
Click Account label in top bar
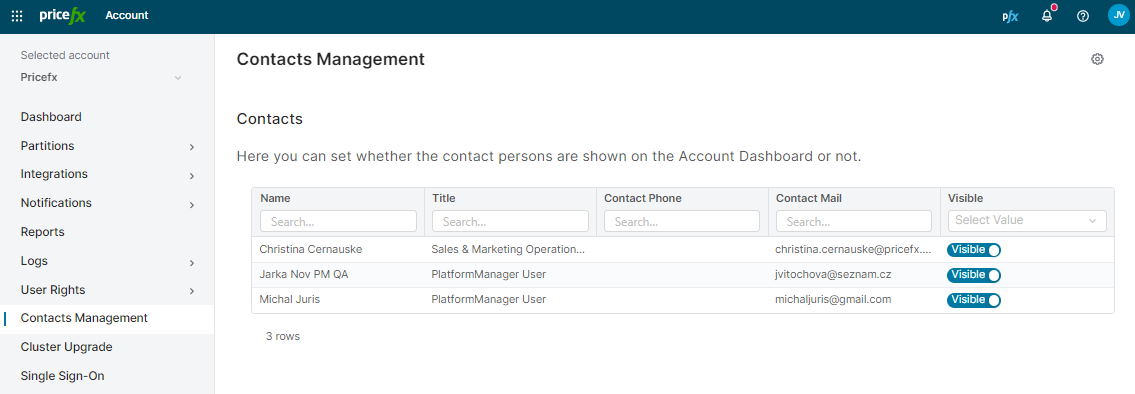[127, 15]
